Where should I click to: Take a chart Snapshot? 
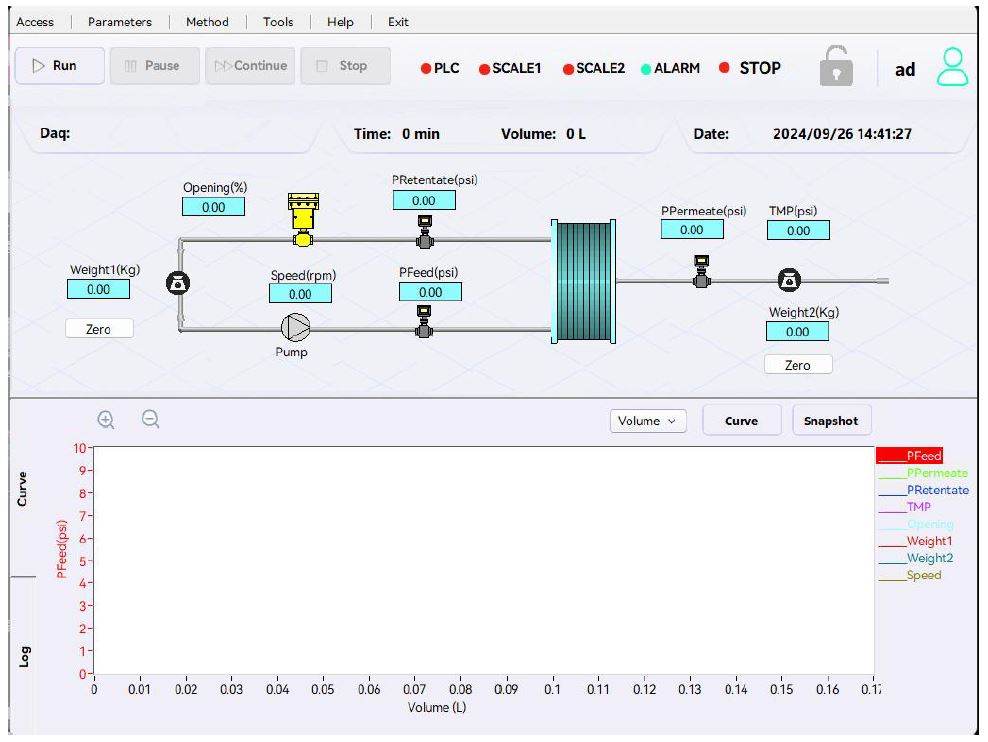pos(831,421)
